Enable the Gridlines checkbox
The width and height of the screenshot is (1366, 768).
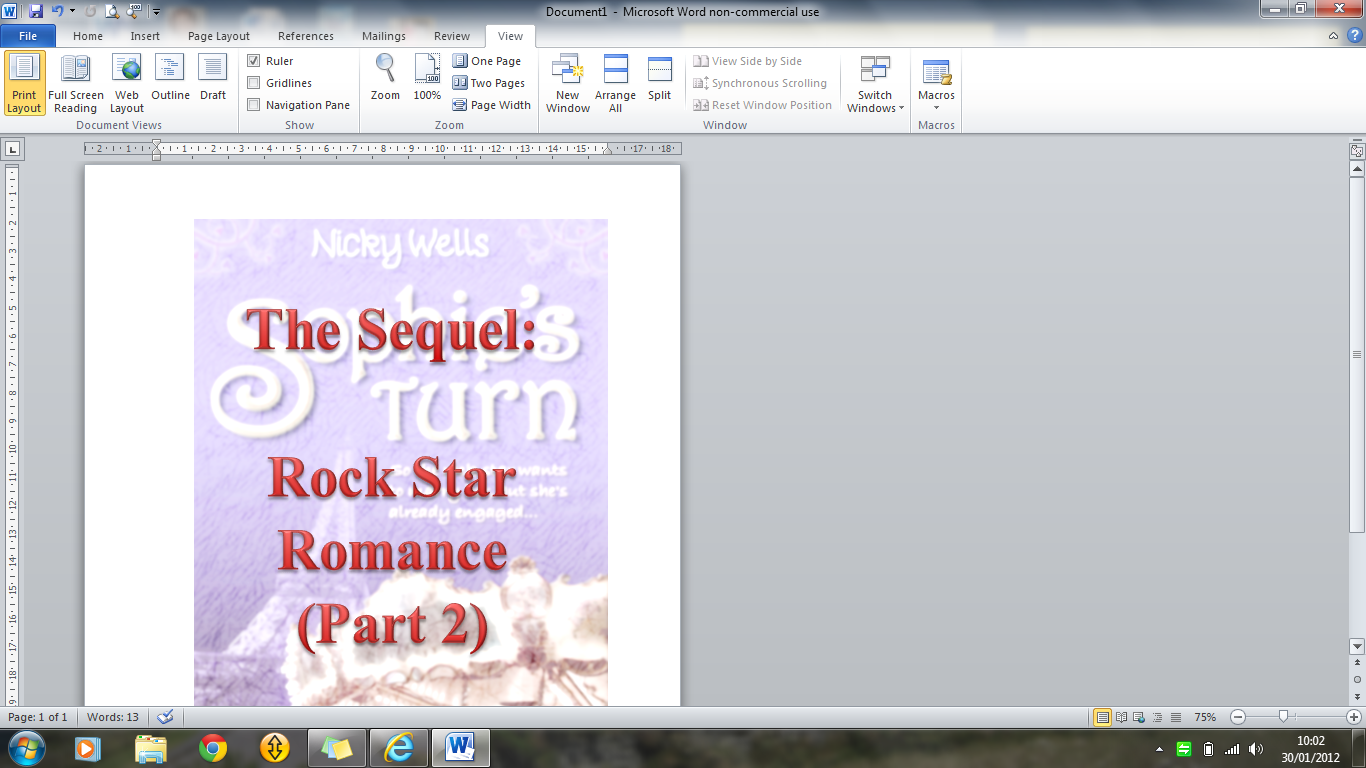pyautogui.click(x=254, y=83)
